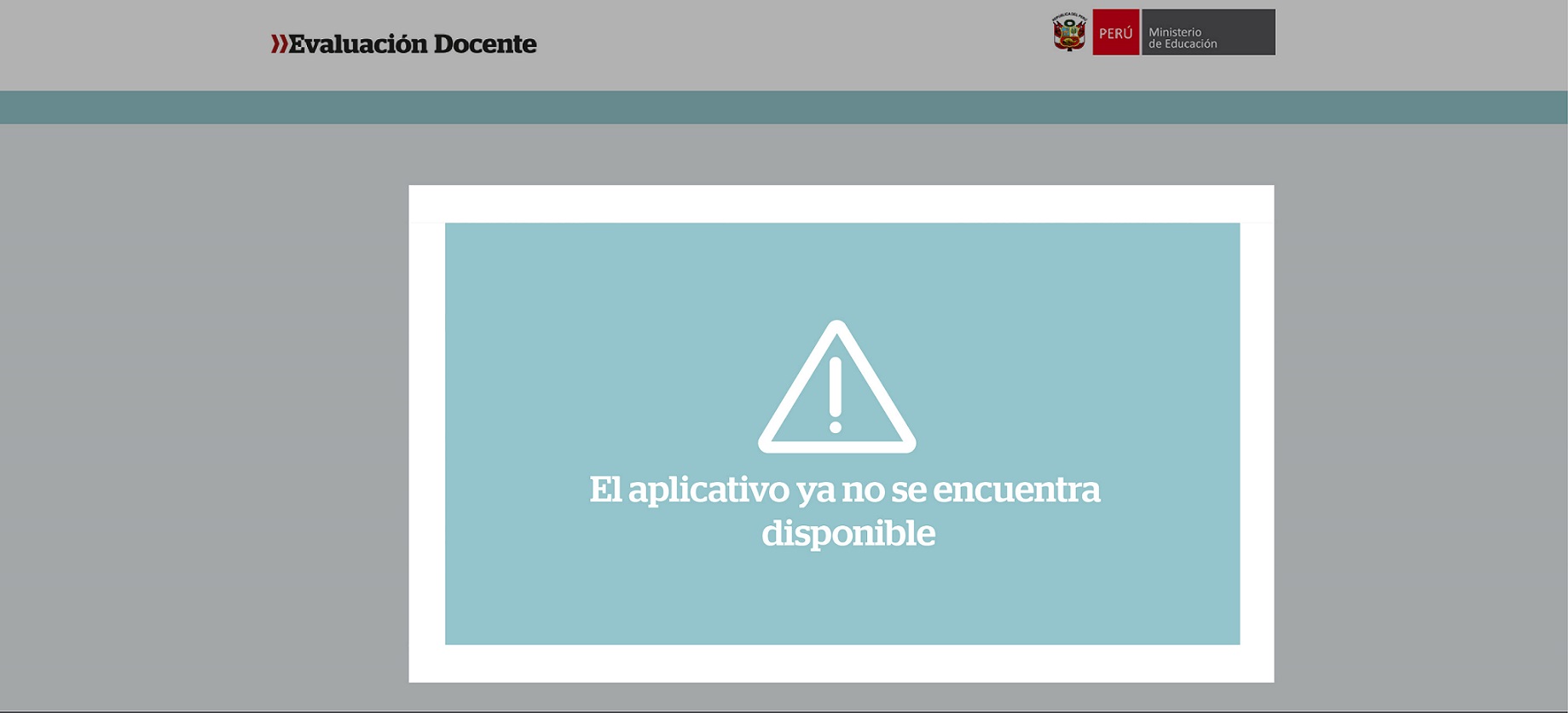Click the words "ya no se" in the message
This screenshot has width=1568, height=713.
click(861, 490)
